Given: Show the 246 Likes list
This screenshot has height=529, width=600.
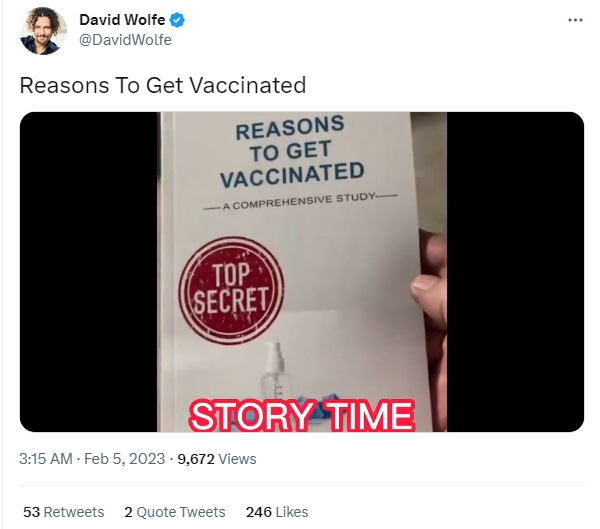Looking at the screenshot, I should click(277, 512).
